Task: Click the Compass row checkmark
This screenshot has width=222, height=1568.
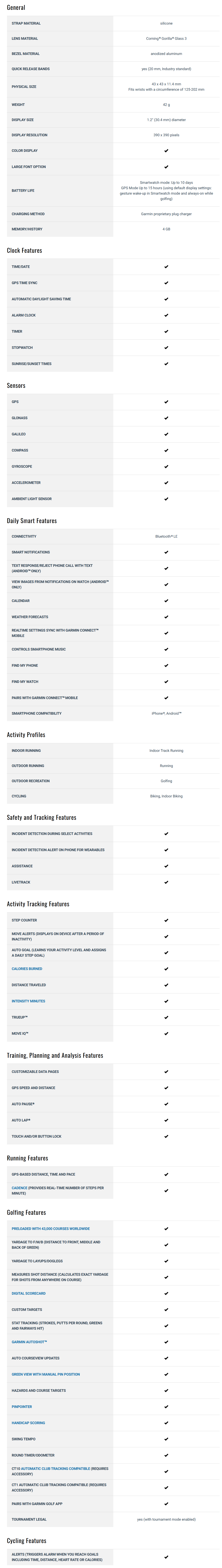Action: pyautogui.click(x=166, y=450)
